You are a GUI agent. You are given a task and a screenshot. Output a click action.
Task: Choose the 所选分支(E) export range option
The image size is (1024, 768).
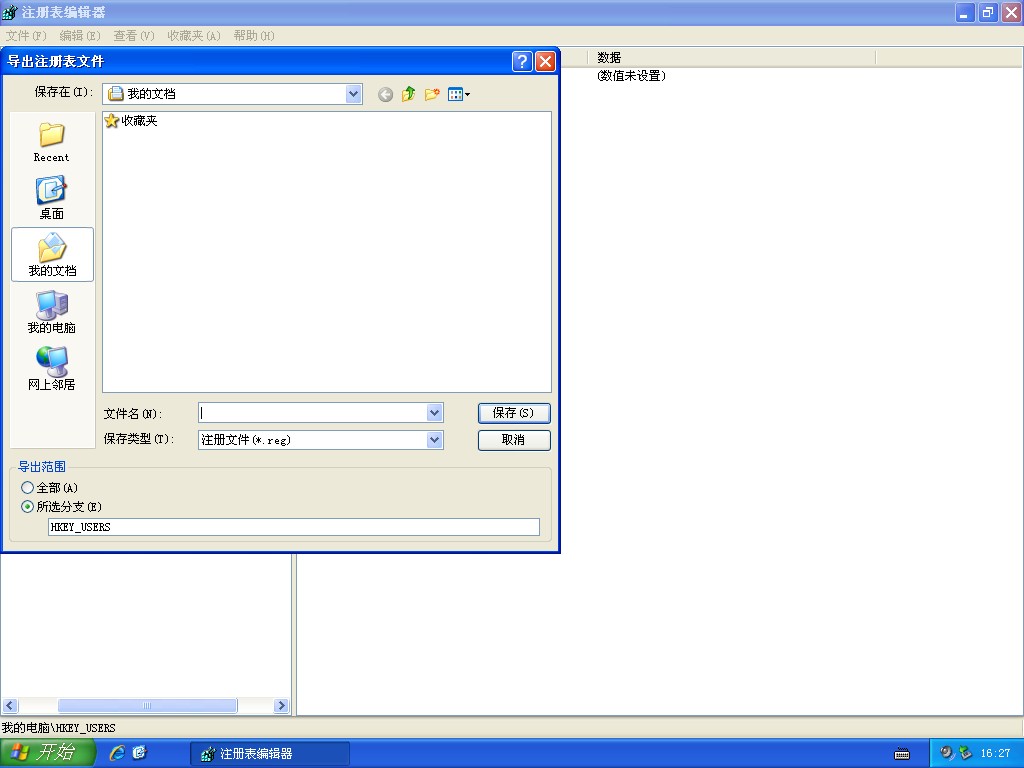[x=61, y=507]
